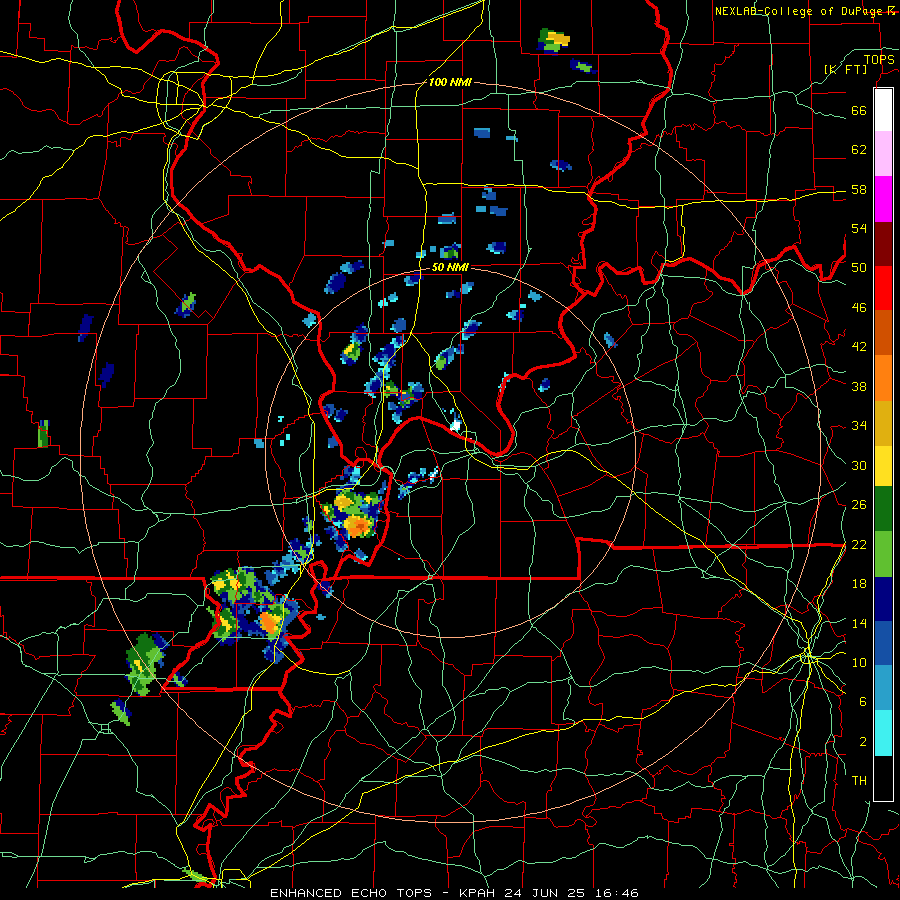Select the dark red legend band
The image size is (900, 900).
point(883,243)
